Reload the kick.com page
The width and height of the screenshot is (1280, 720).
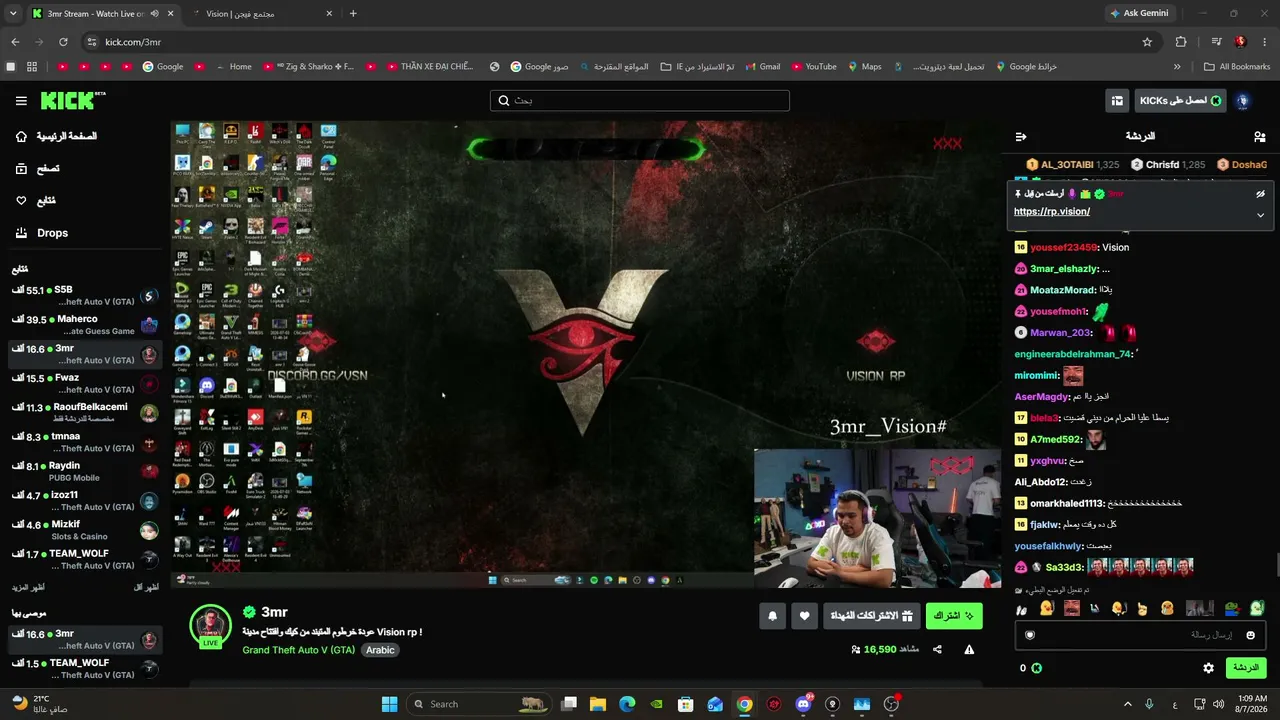click(63, 42)
